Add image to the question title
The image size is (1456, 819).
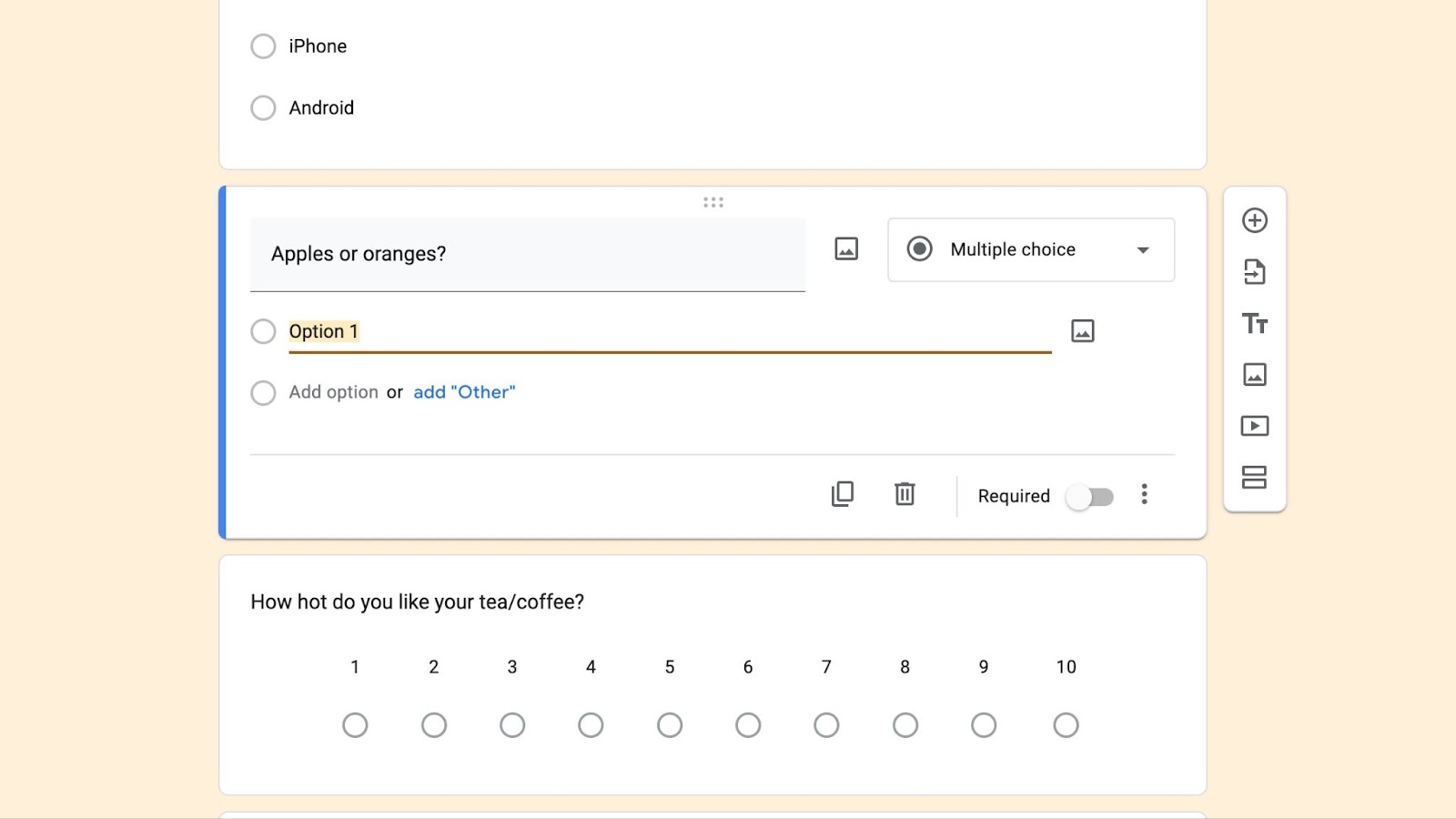coord(846,248)
